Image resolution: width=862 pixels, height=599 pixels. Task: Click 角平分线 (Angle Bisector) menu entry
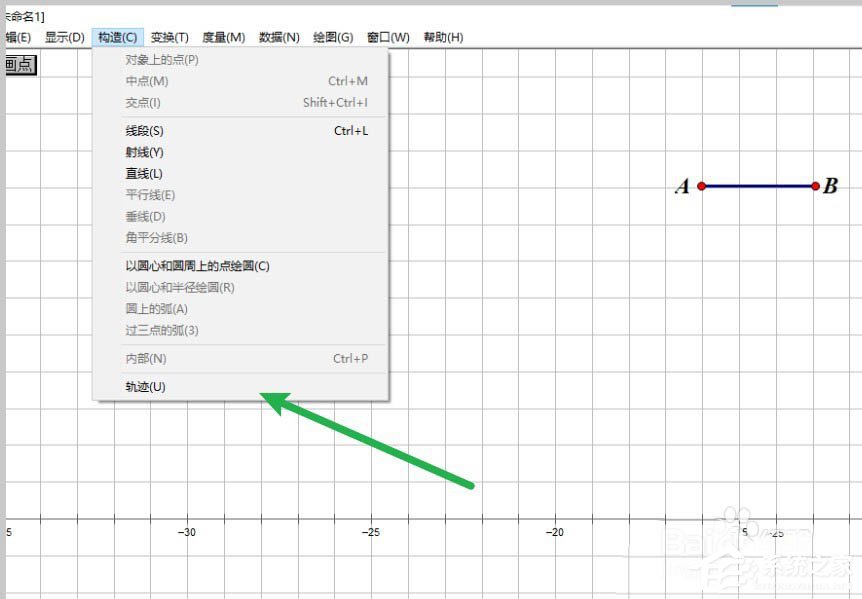tap(155, 237)
